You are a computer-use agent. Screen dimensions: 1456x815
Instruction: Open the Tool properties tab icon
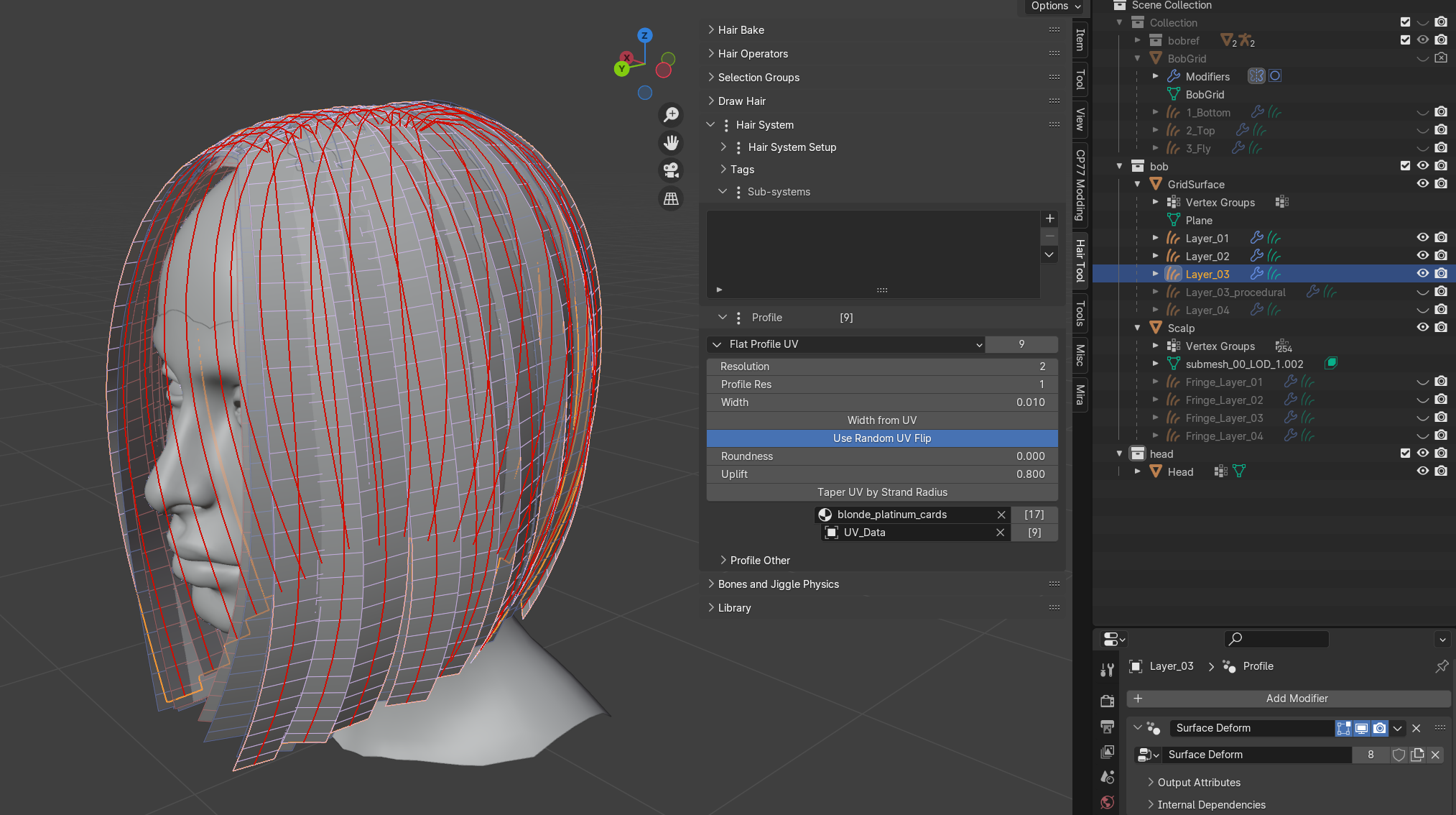[1107, 670]
